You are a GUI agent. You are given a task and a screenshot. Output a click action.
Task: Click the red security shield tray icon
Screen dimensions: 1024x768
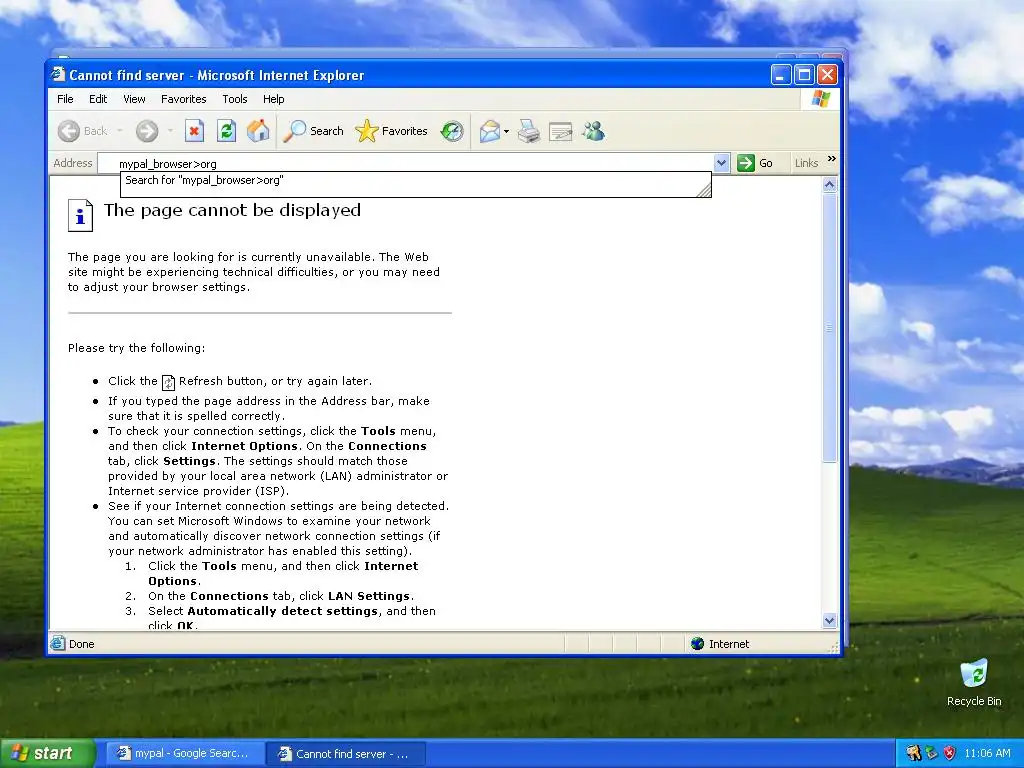(x=949, y=753)
